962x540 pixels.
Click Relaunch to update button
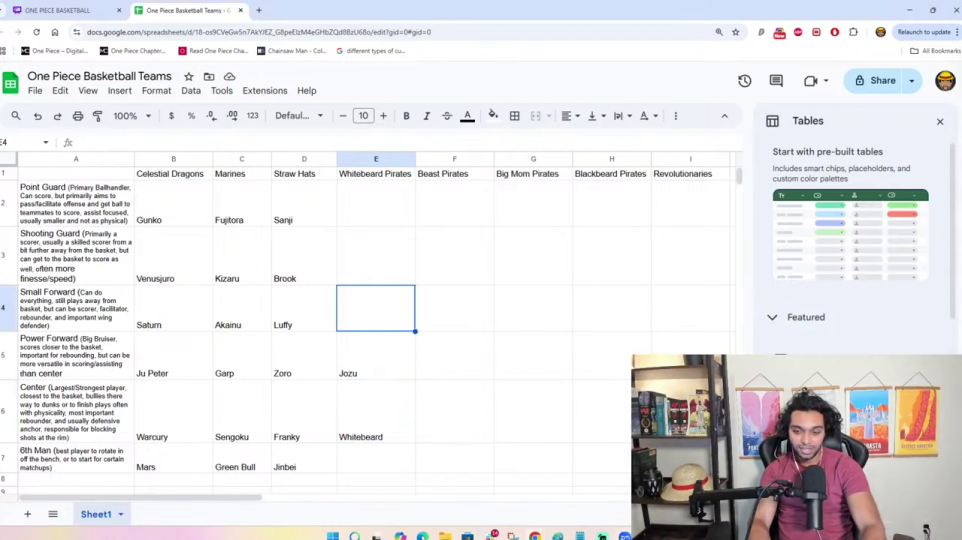(x=923, y=32)
